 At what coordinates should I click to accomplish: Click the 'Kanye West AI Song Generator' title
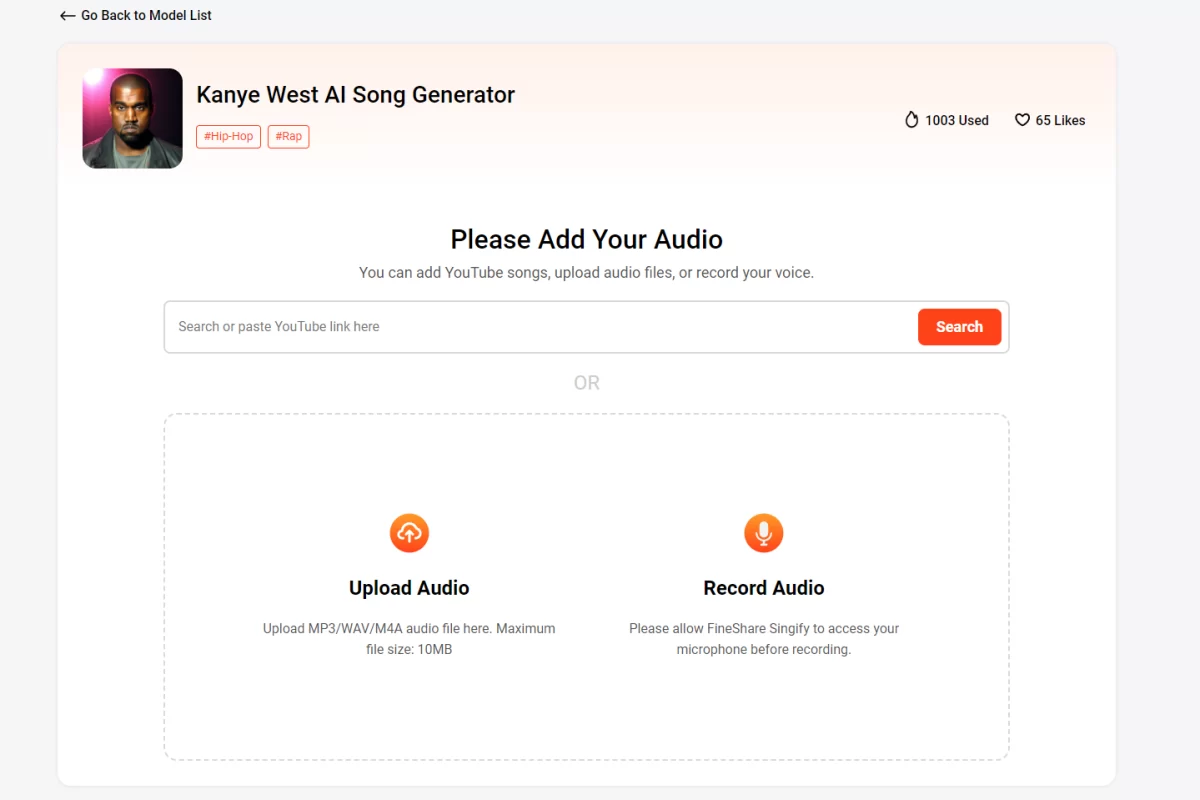pyautogui.click(x=356, y=95)
